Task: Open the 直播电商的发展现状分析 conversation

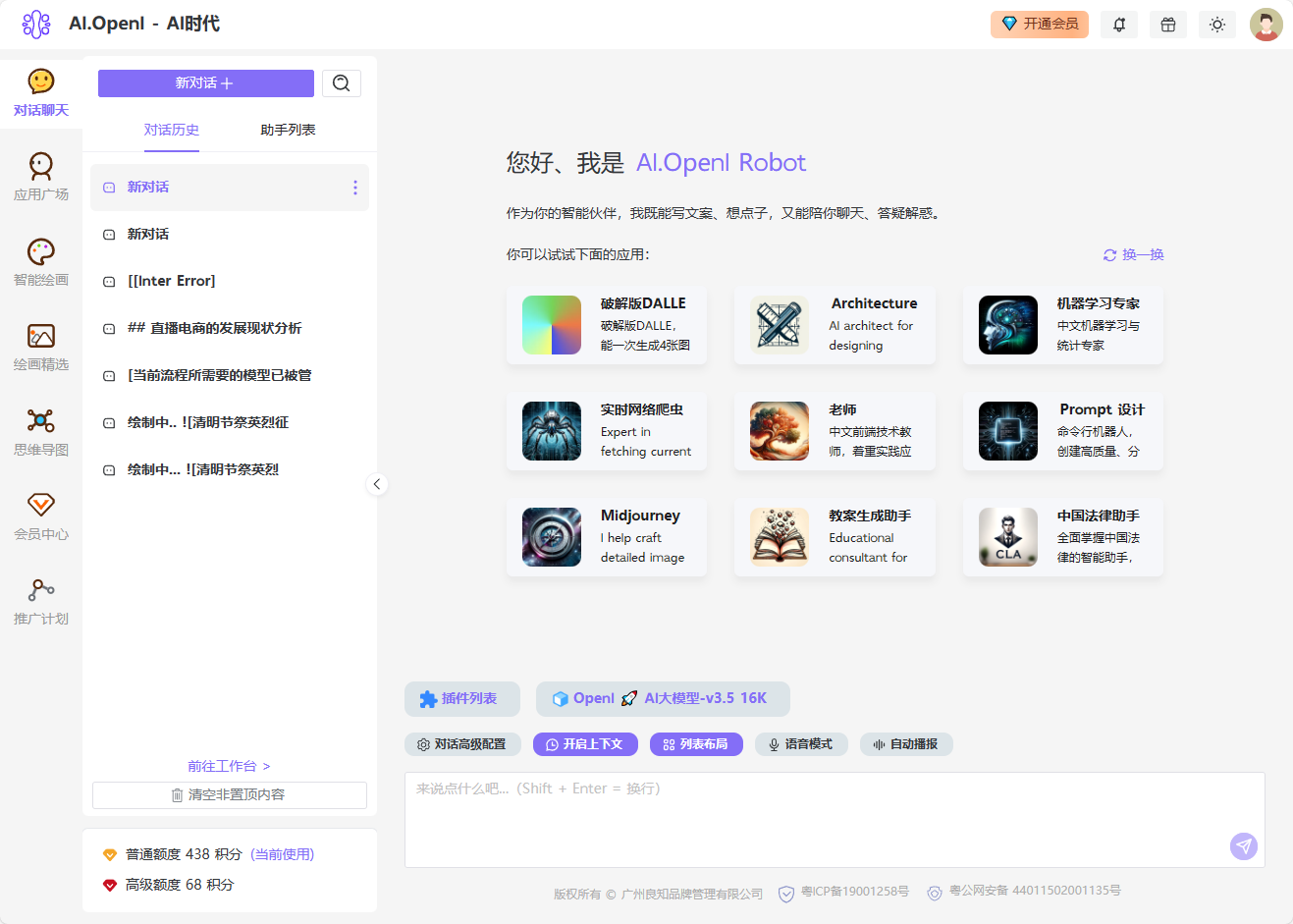Action: click(230, 328)
